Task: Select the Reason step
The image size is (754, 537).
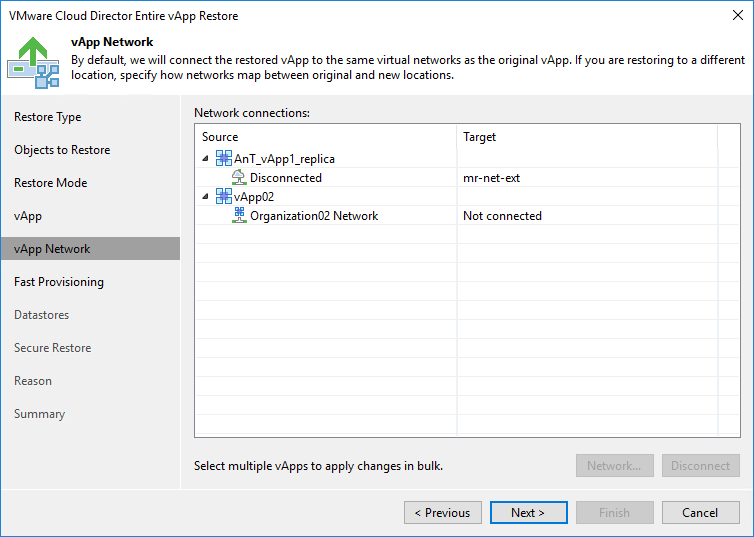Action: pyautogui.click(x=33, y=381)
